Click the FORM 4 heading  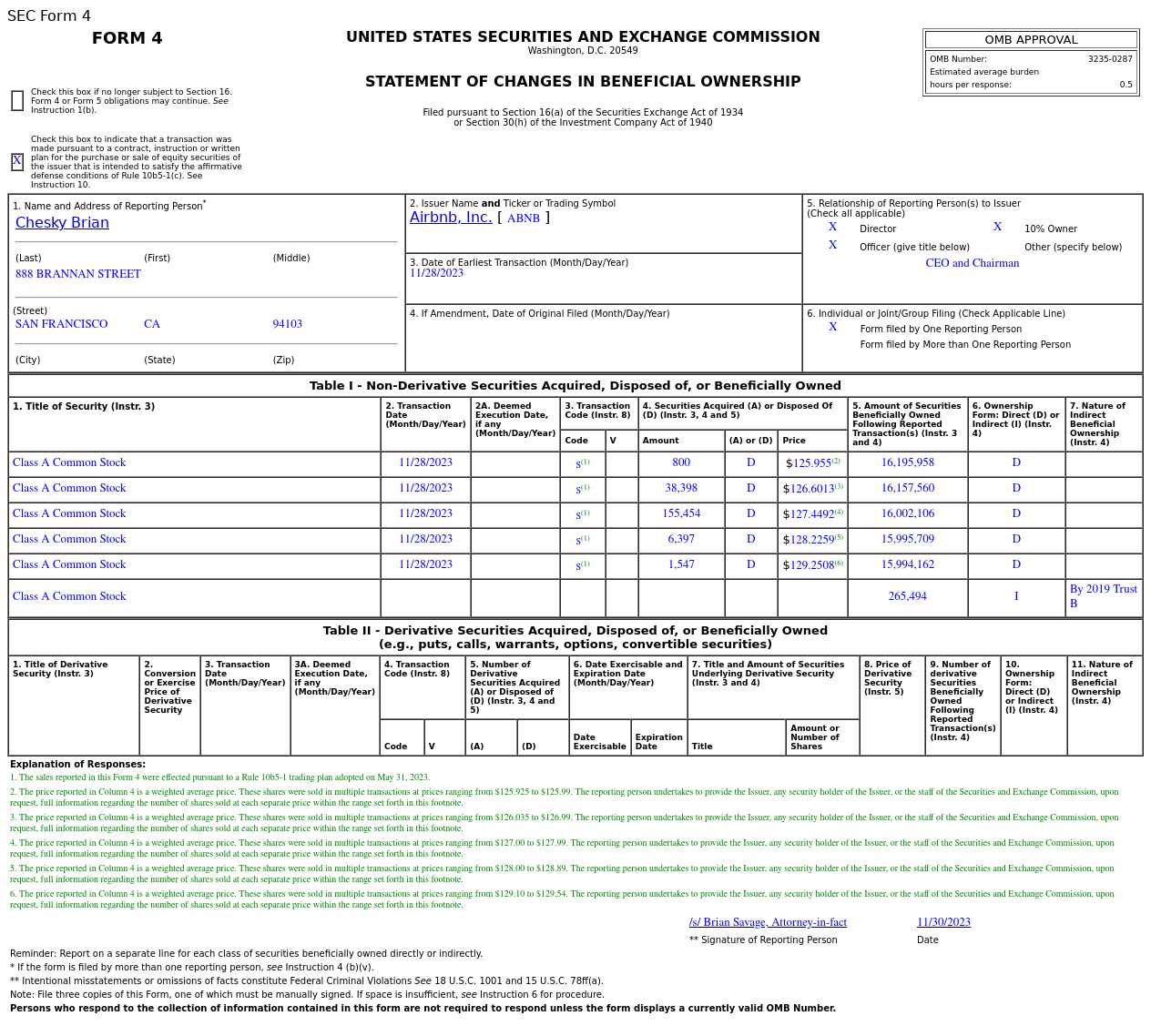[x=127, y=38]
